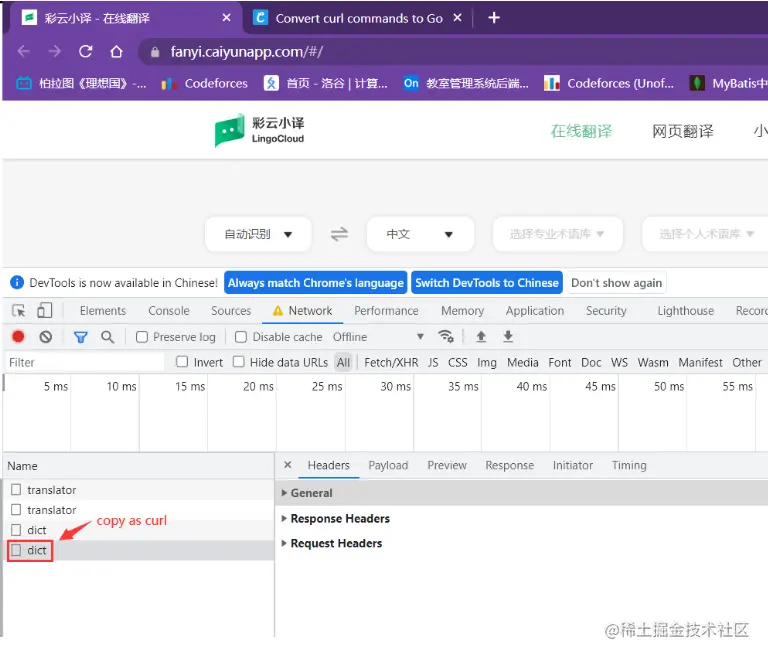
Task: Filter requests by Fetch/XHR
Action: [391, 362]
